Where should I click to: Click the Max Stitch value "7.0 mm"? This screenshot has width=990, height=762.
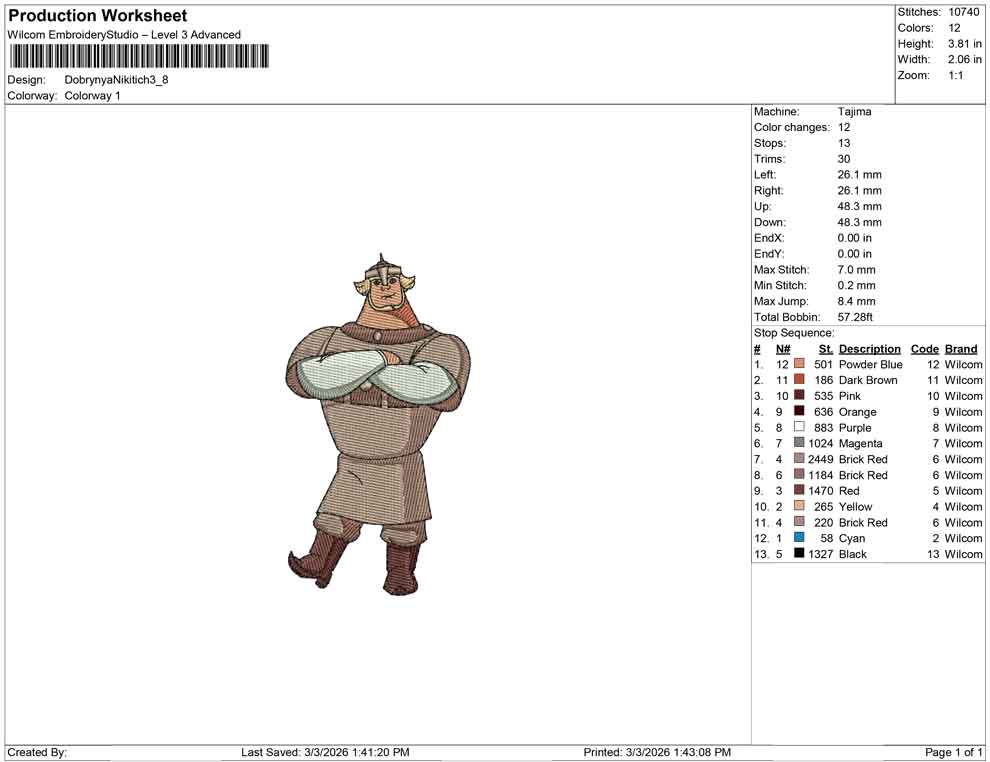(x=856, y=270)
